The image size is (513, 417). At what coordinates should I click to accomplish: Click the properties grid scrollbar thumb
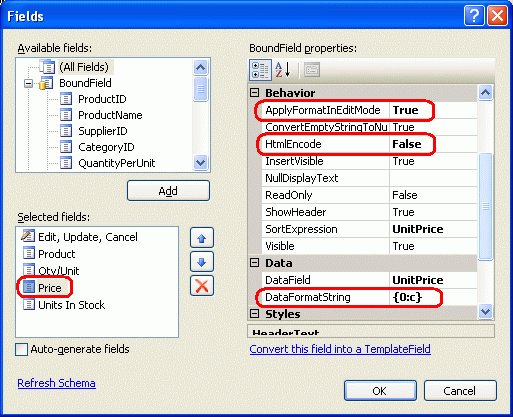[x=485, y=207]
